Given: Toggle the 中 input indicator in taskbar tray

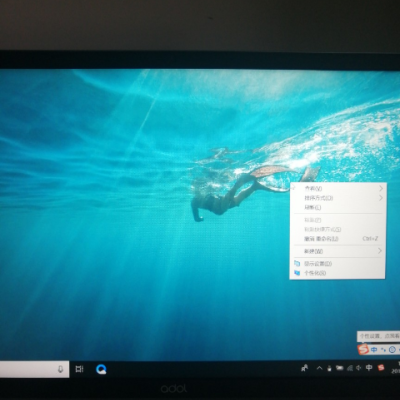Looking at the screenshot, I should [369, 368].
